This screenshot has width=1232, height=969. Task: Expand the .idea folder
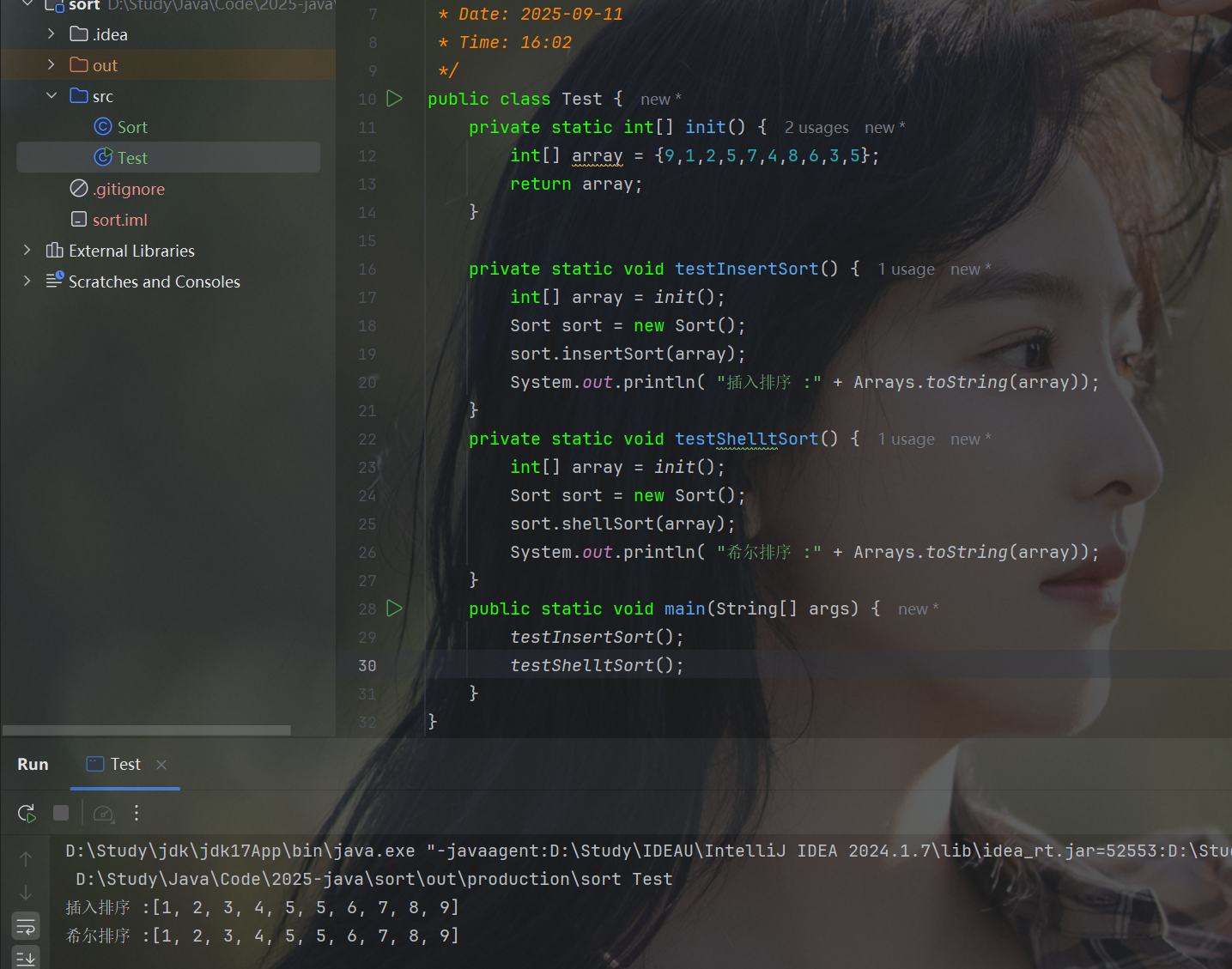pos(52,34)
